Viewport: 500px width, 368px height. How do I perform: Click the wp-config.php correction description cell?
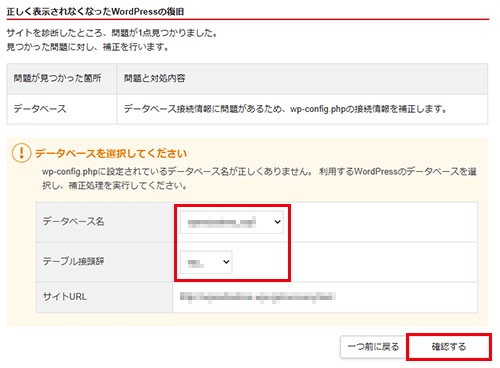[x=302, y=109]
